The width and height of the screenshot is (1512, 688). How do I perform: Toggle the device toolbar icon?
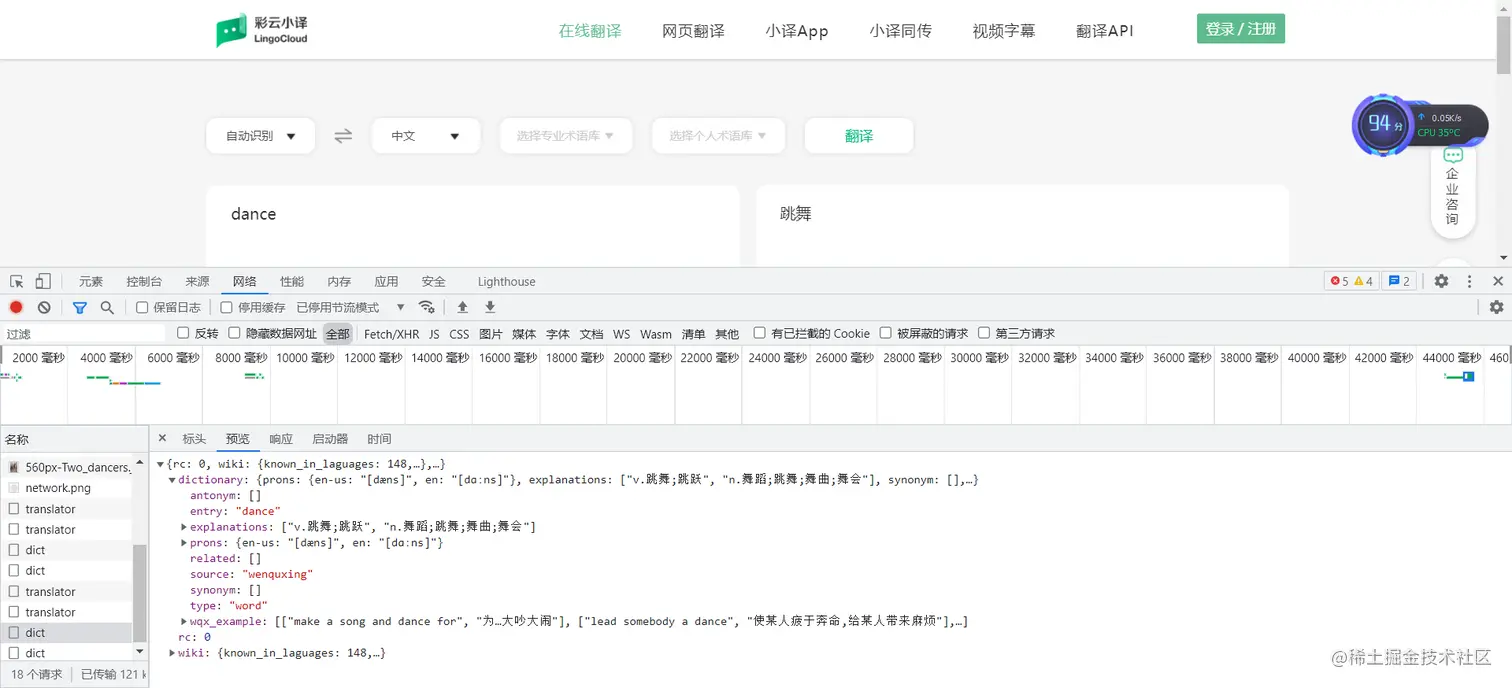[43, 282]
